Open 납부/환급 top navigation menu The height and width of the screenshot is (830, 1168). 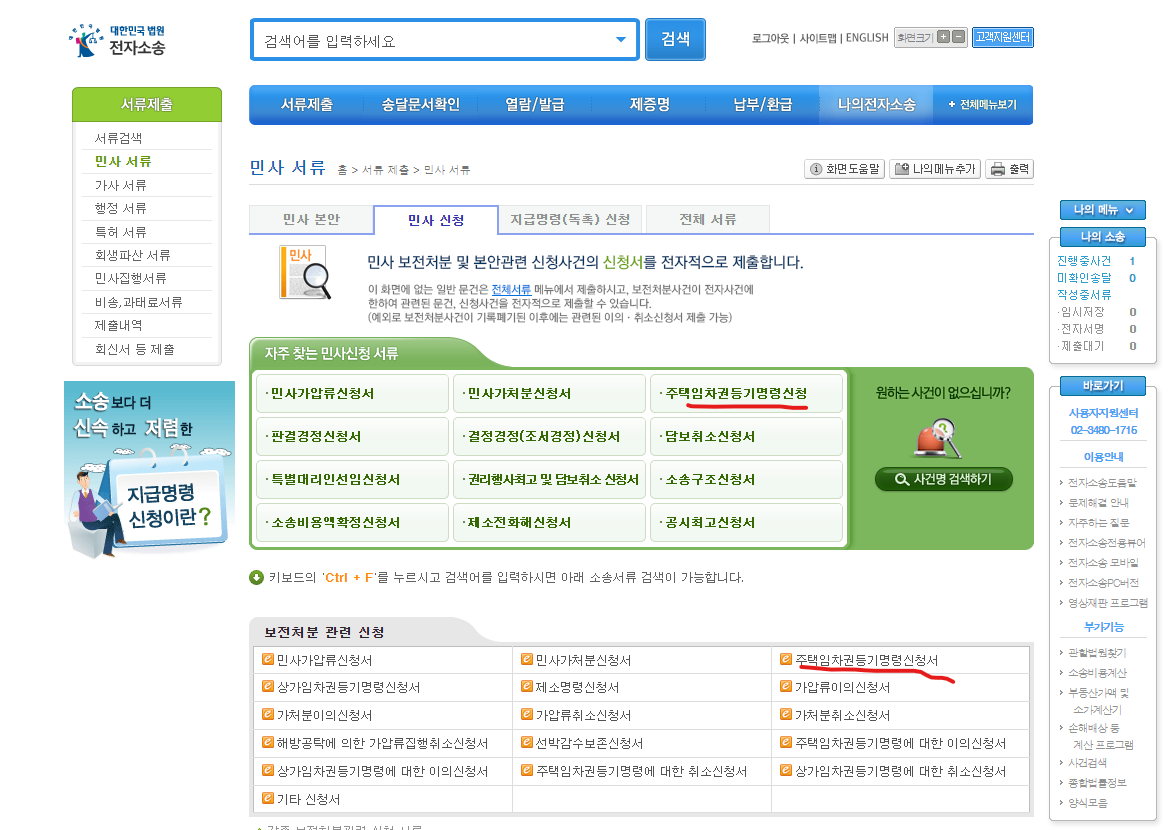pyautogui.click(x=762, y=105)
